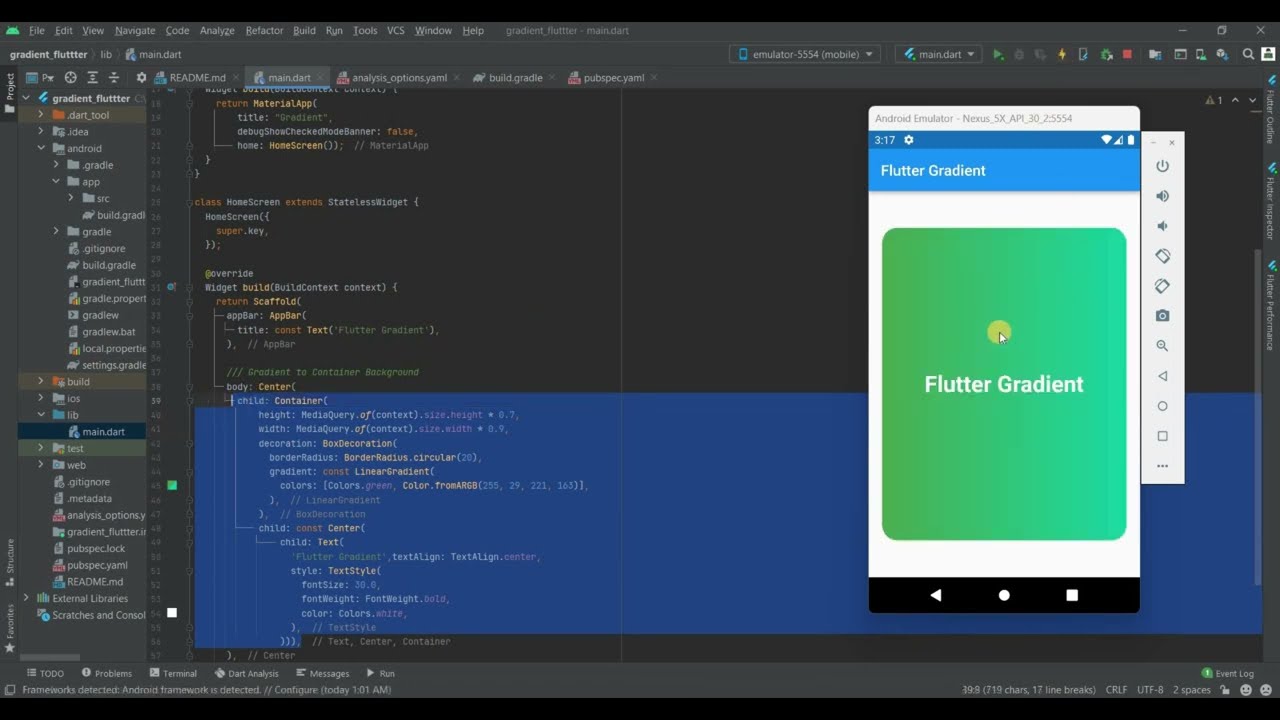
Task: Expand the .dart_tool folder
Action: tap(41, 115)
